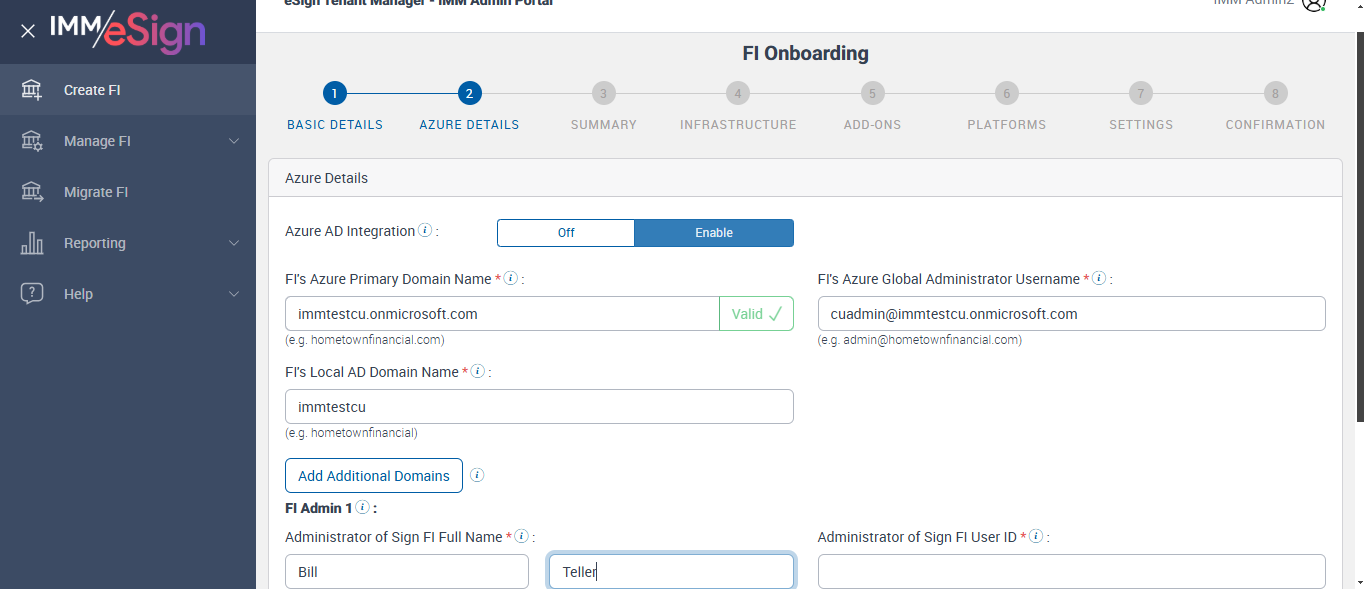The image size is (1366, 589).
Task: Click the IMM eSign logo
Action: pyautogui.click(x=127, y=31)
